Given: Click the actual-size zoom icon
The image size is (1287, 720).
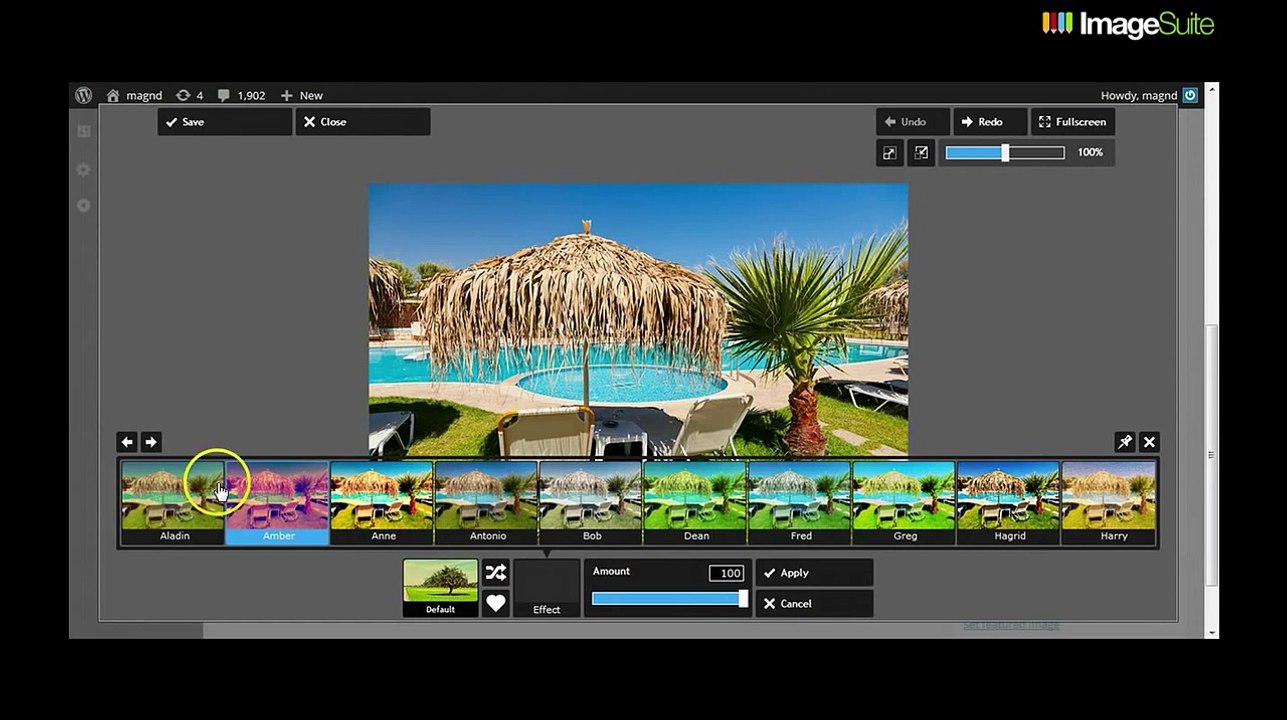Looking at the screenshot, I should coord(921,153).
